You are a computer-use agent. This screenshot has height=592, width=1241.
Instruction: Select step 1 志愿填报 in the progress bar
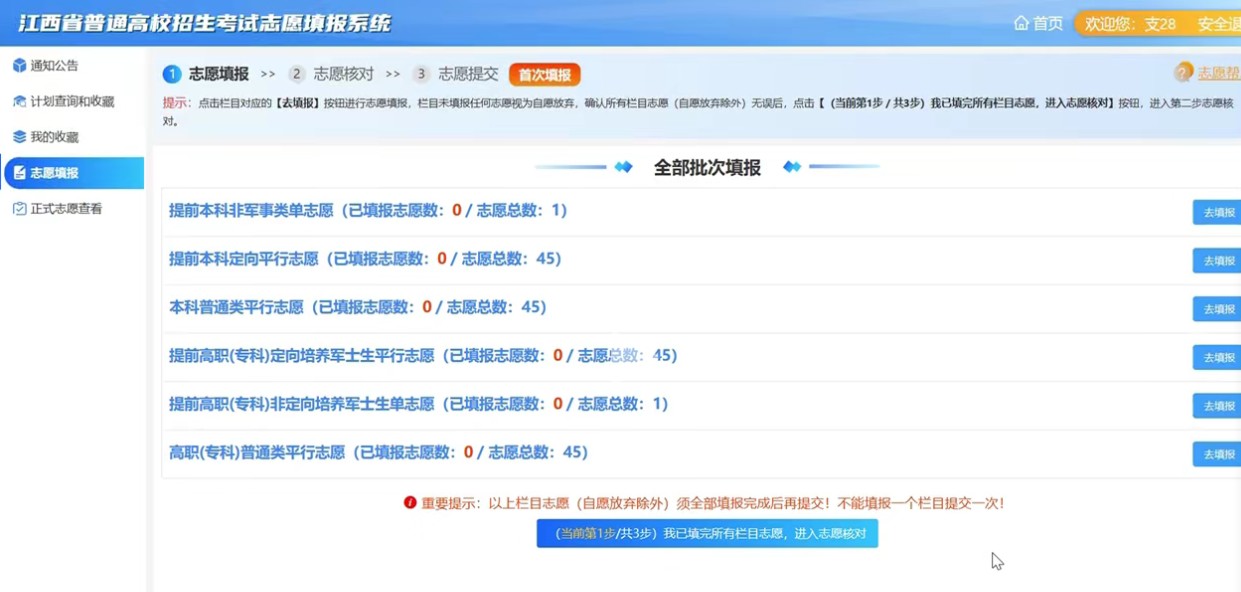point(207,74)
